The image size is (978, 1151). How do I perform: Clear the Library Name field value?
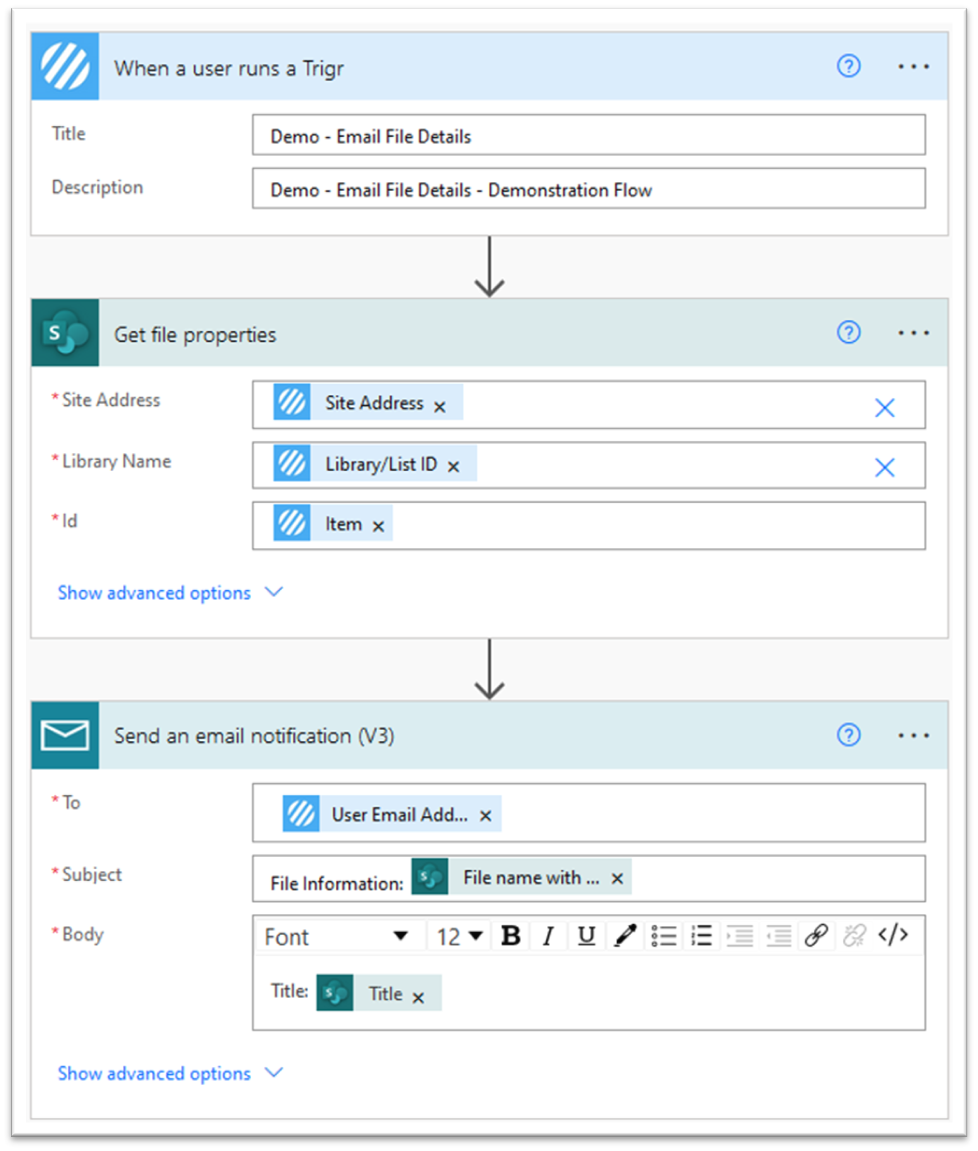pyautogui.click(x=885, y=467)
